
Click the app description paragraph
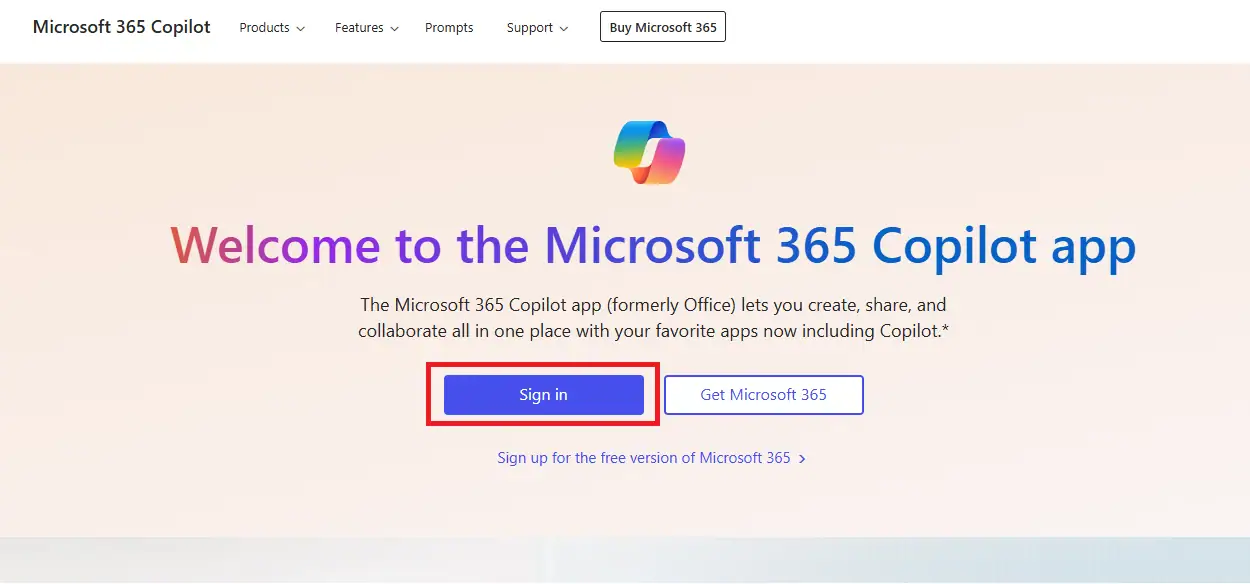[653, 317]
